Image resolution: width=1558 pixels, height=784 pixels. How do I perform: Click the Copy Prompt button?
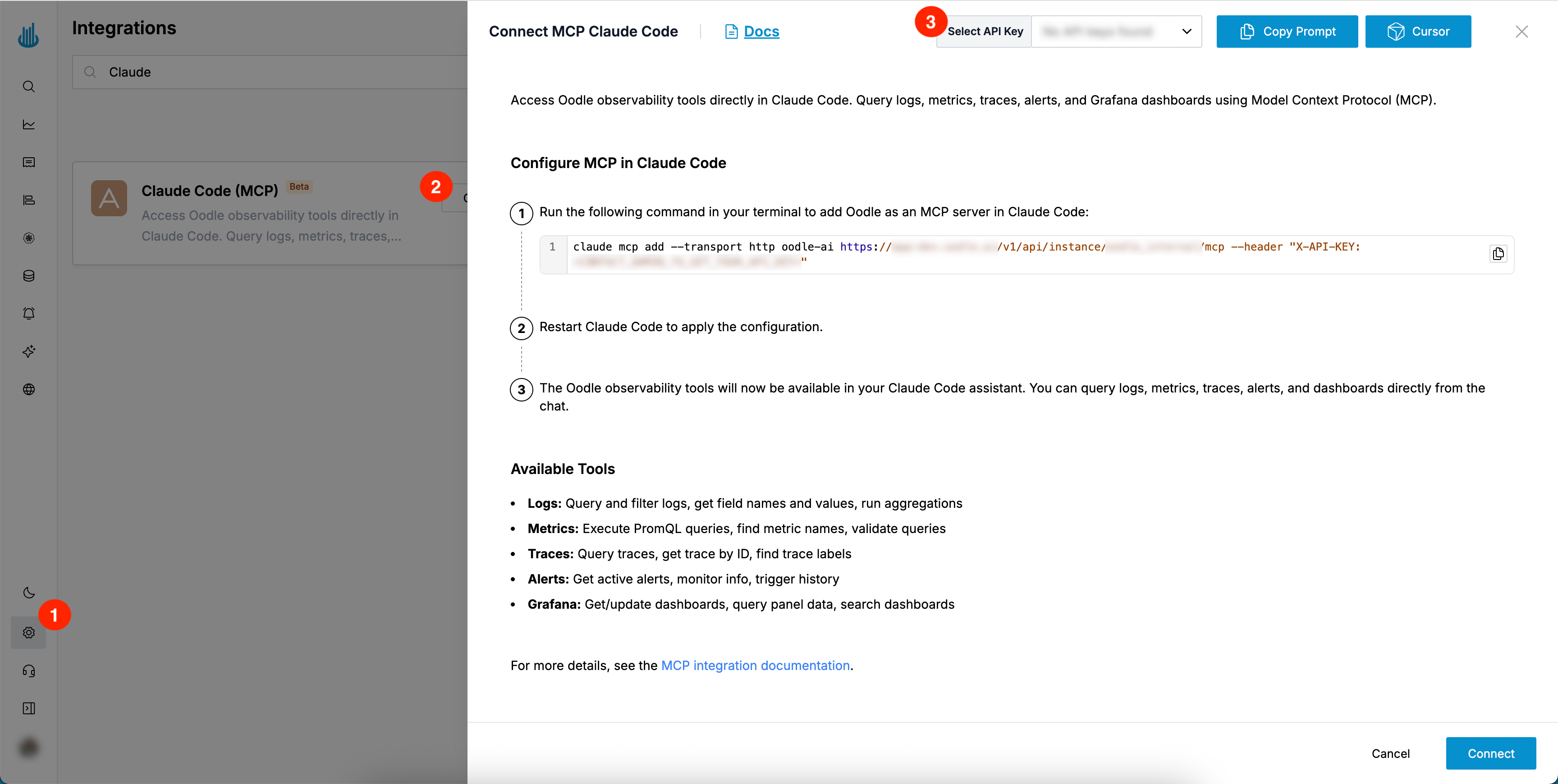coord(1287,32)
